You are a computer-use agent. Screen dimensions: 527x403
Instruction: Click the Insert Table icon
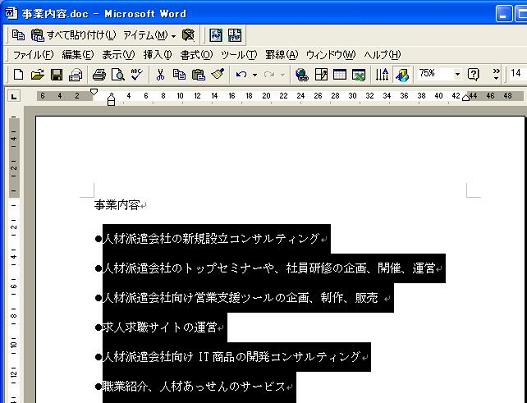pos(339,74)
